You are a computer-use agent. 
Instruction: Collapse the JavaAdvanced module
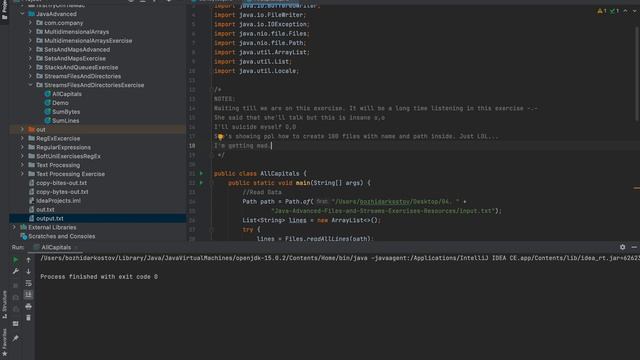pyautogui.click(x=22, y=14)
